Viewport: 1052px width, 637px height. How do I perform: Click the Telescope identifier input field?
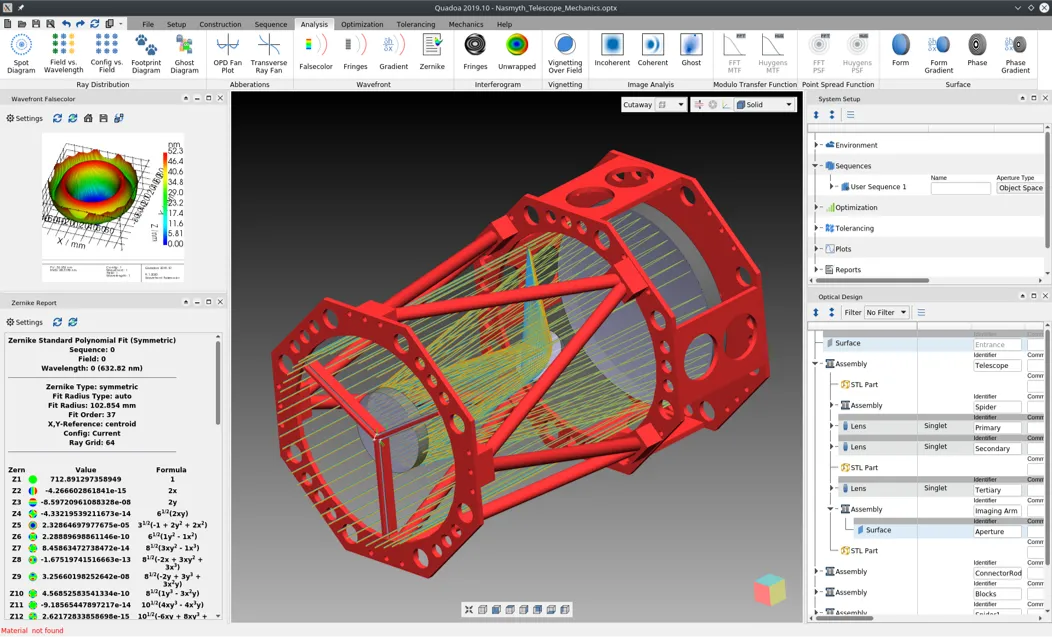[997, 365]
